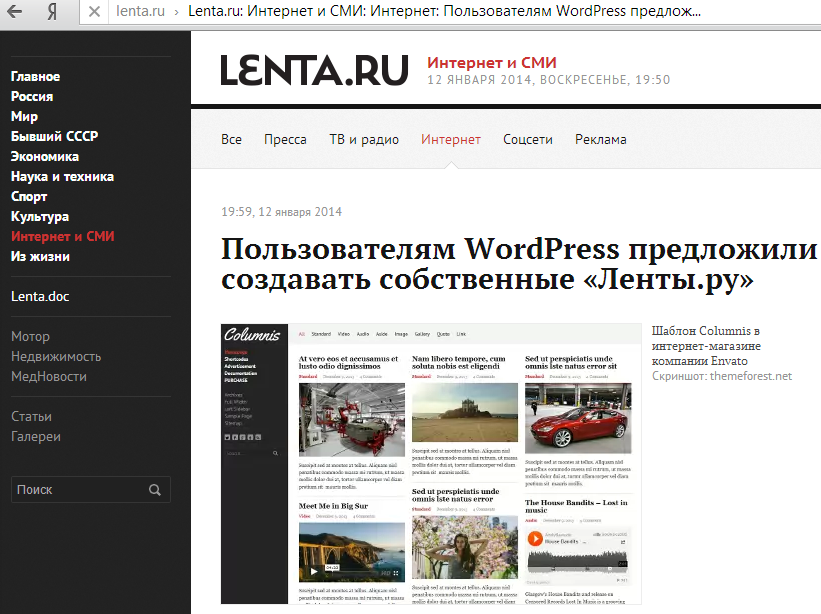
Task: Open the Бывший СССР section
Action: pos(54,136)
